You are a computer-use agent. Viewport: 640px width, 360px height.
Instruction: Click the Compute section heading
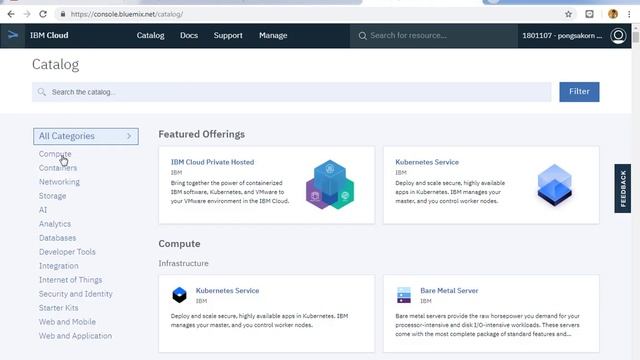pyautogui.click(x=179, y=244)
